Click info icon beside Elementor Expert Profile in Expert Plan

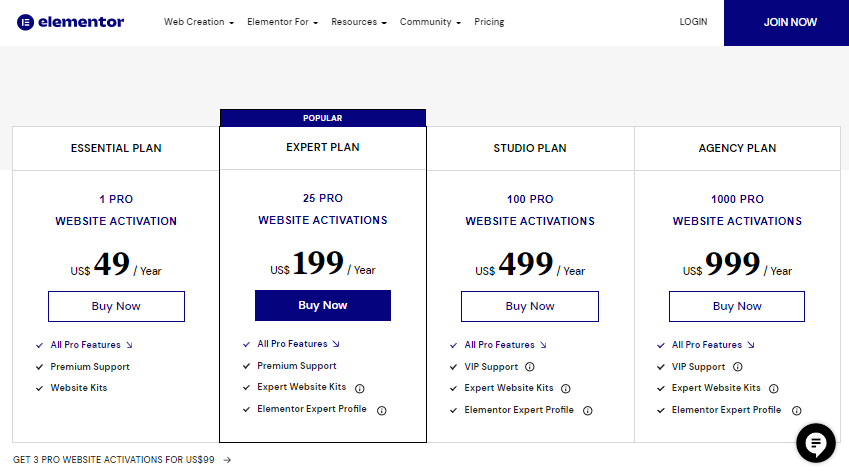[382, 411]
